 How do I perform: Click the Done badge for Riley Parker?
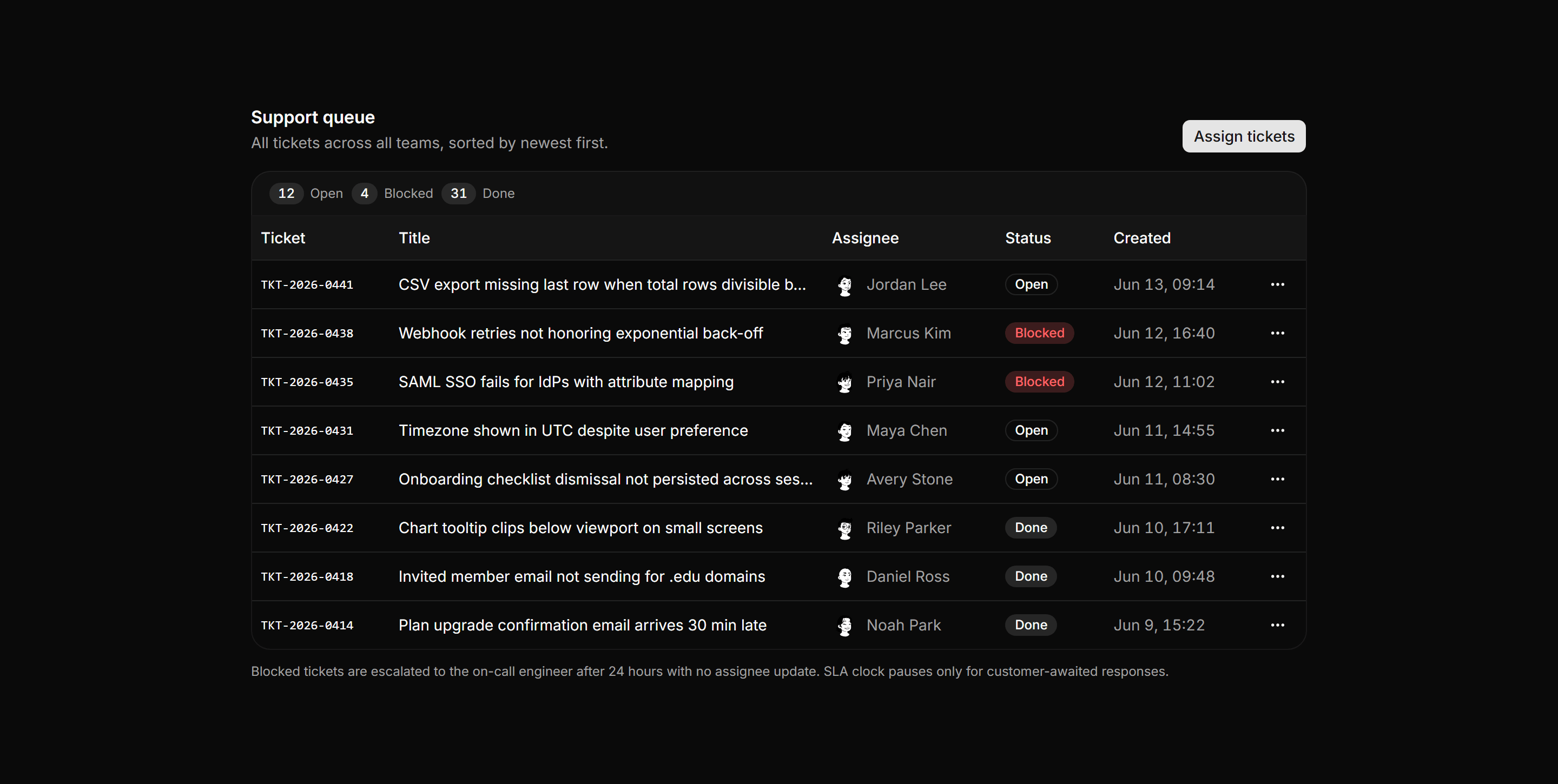point(1031,528)
